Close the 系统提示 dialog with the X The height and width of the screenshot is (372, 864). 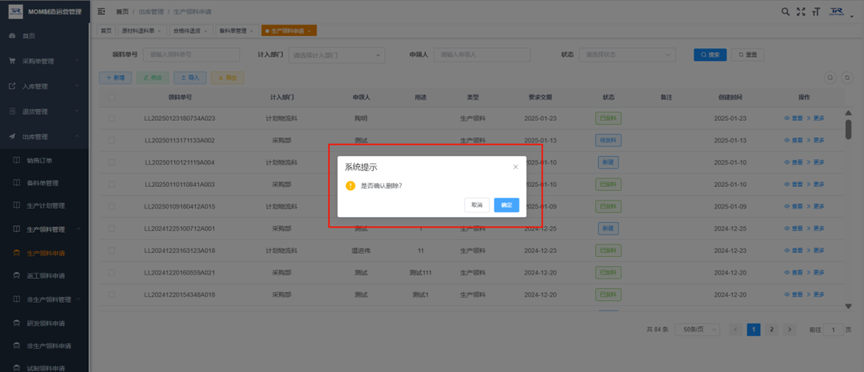pos(515,167)
